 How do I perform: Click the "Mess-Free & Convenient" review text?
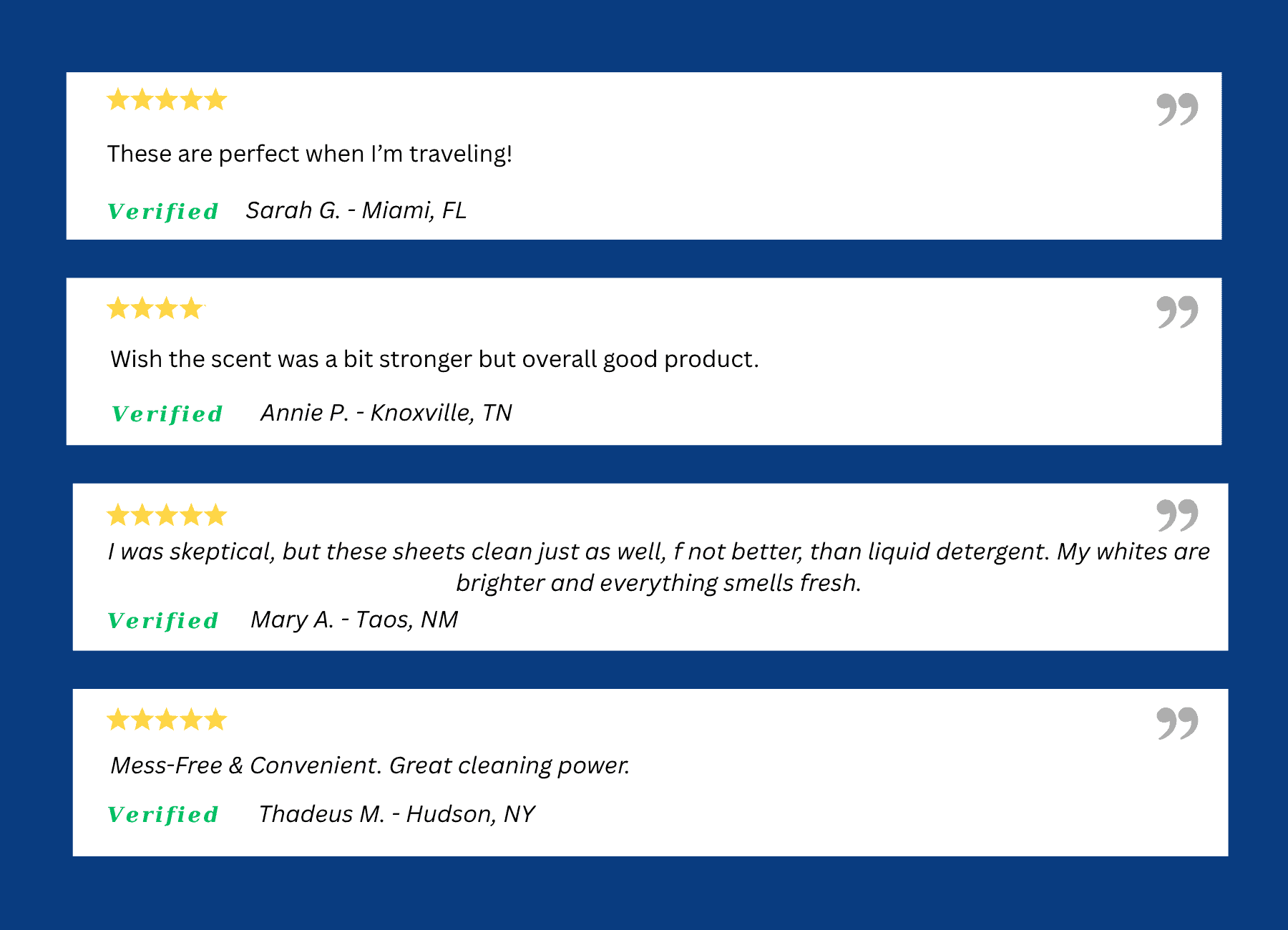coord(370,765)
